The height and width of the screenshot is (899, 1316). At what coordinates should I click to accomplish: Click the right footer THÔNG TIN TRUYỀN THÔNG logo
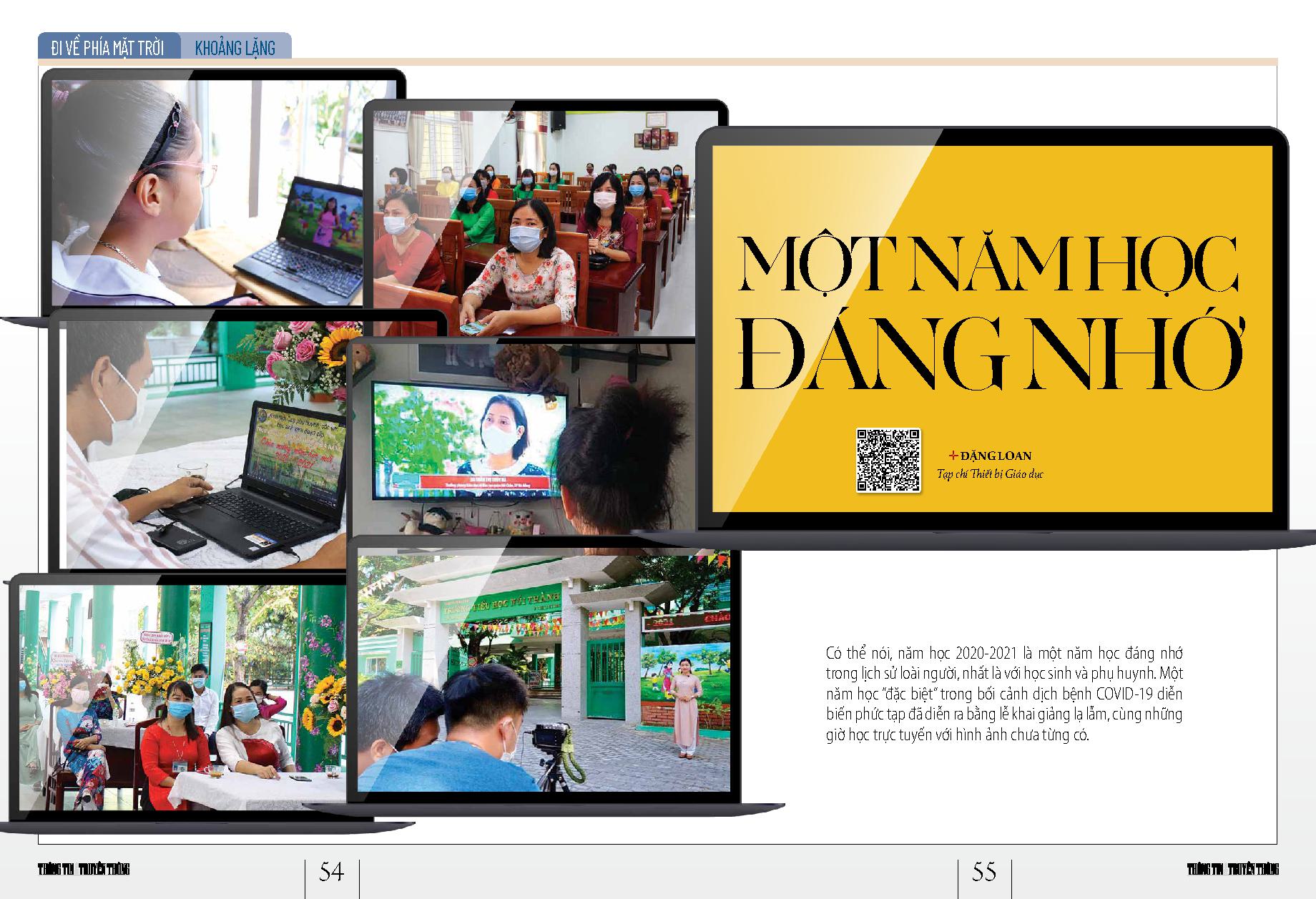tap(1232, 870)
